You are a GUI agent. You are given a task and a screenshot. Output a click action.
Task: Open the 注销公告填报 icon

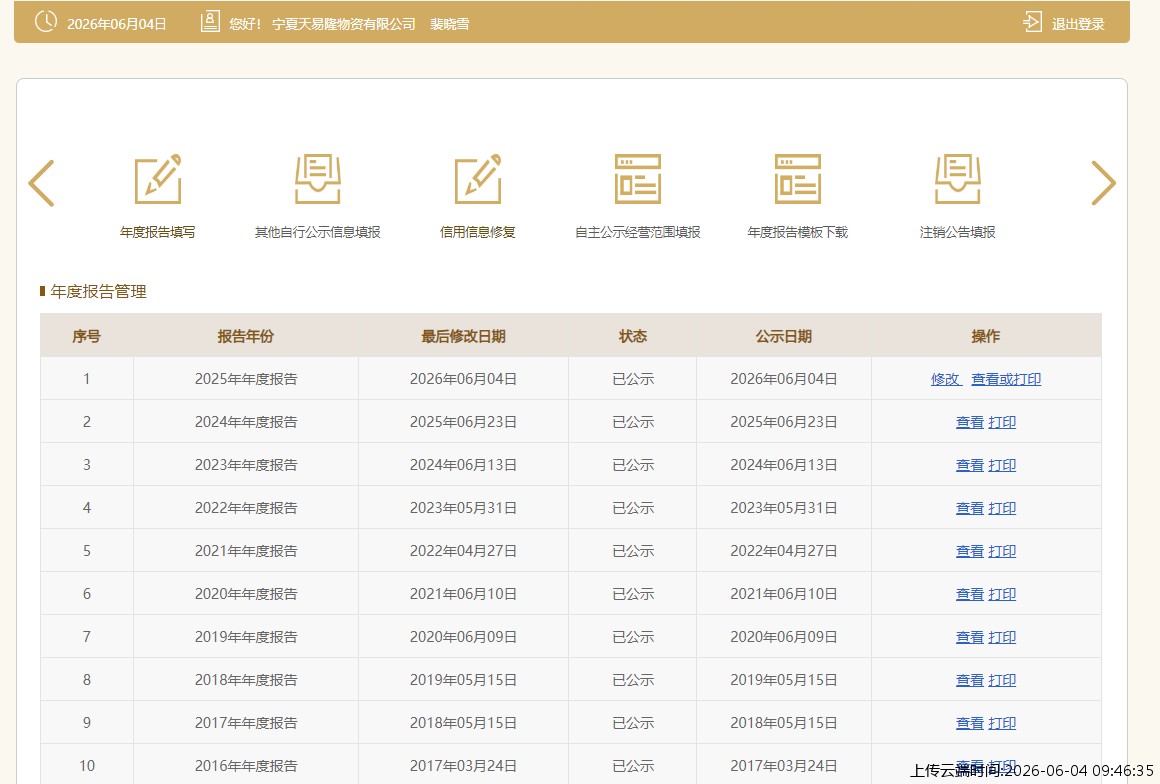click(x=957, y=179)
